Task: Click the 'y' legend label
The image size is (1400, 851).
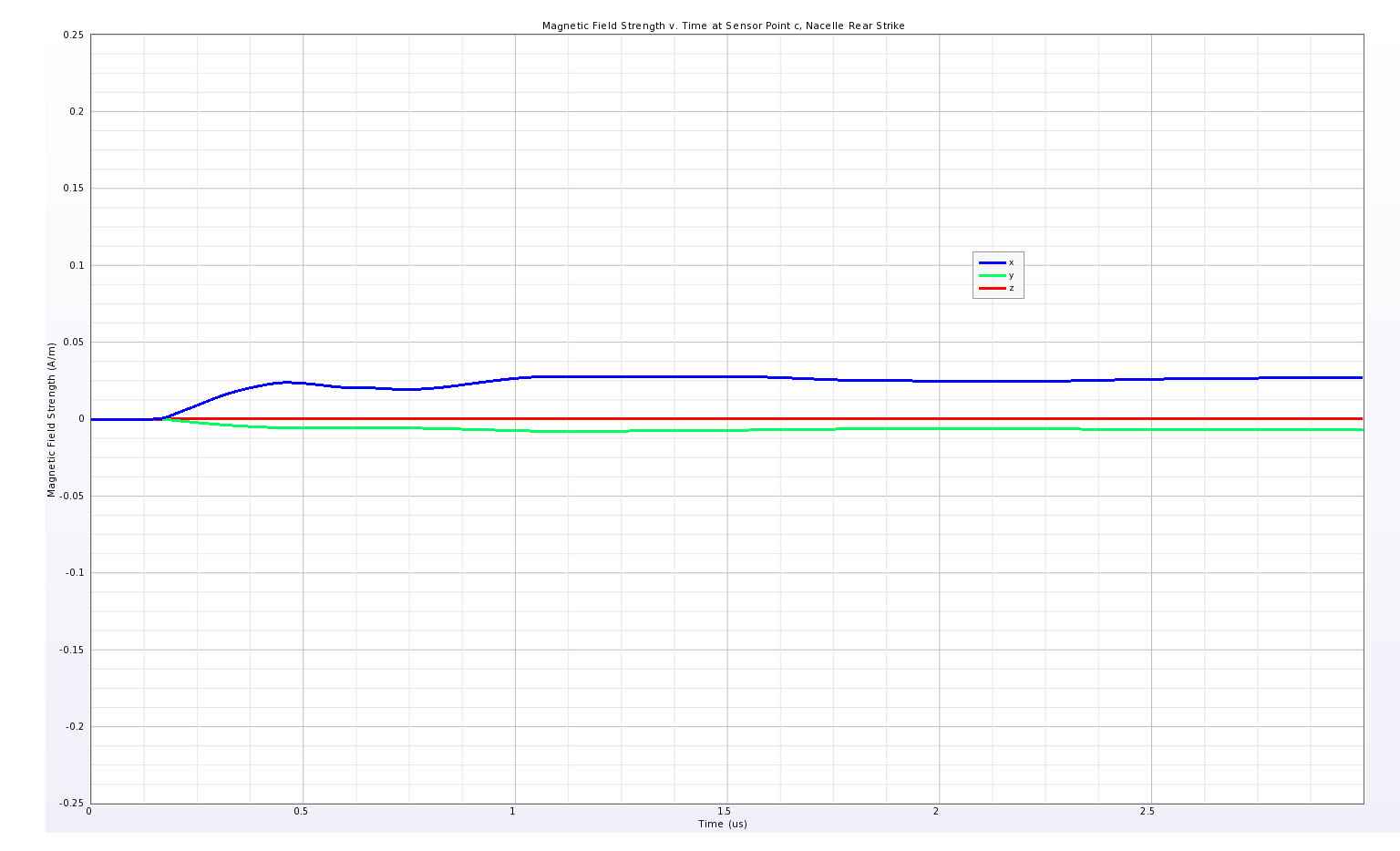Action: click(1011, 275)
